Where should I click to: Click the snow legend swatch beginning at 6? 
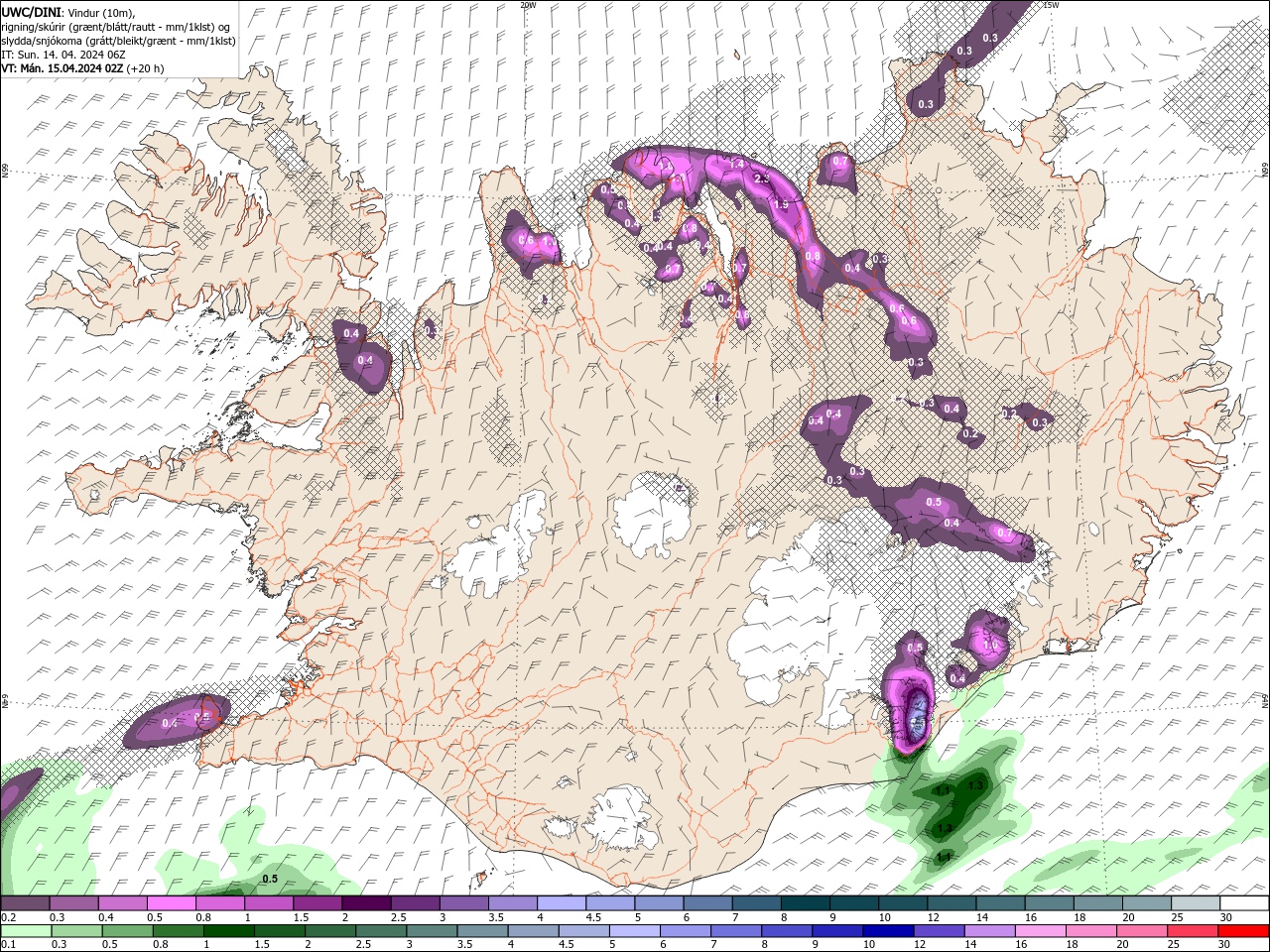(706, 903)
